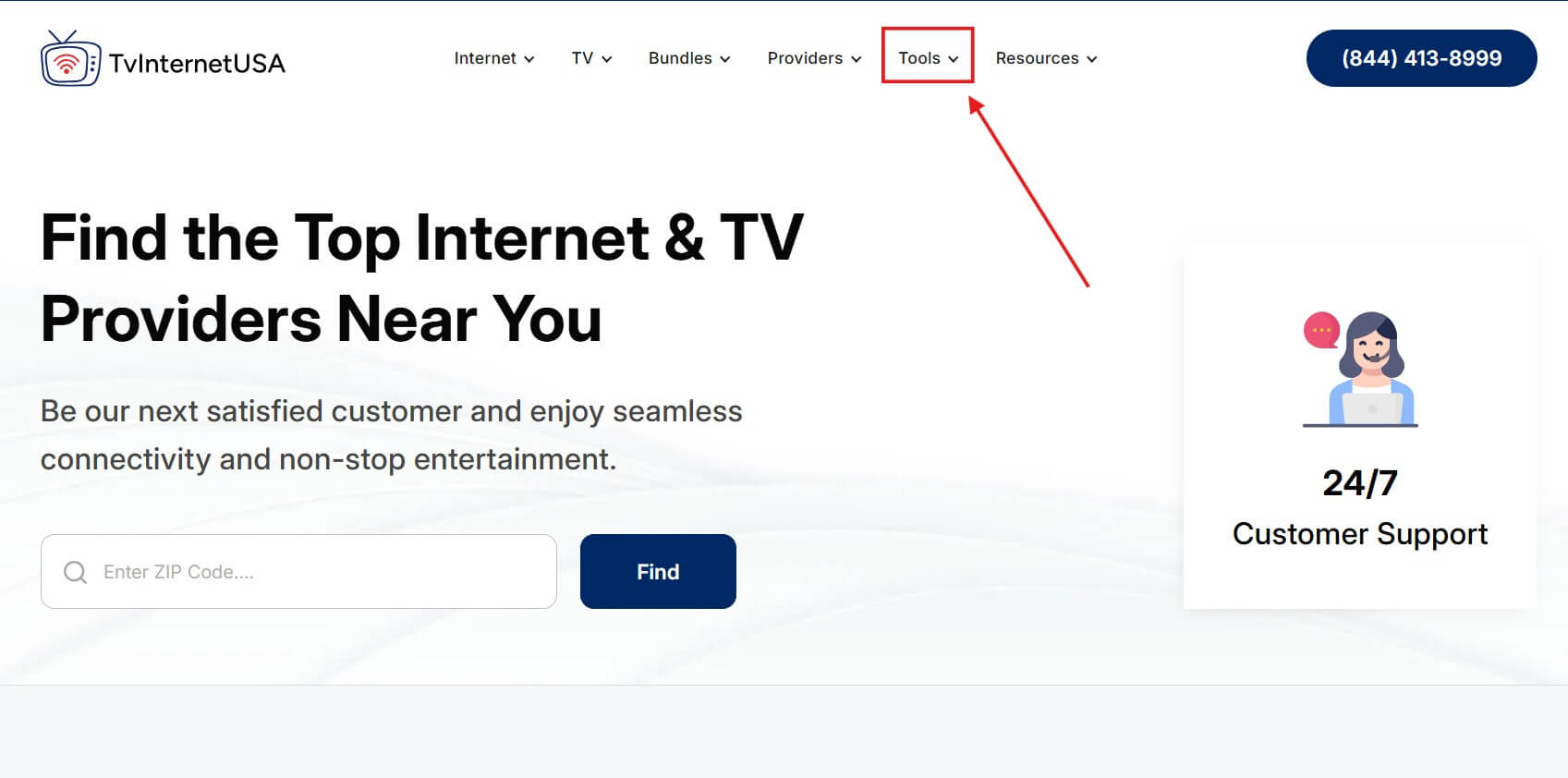Open the Tools menu
This screenshot has height=778, width=1568.
click(919, 58)
